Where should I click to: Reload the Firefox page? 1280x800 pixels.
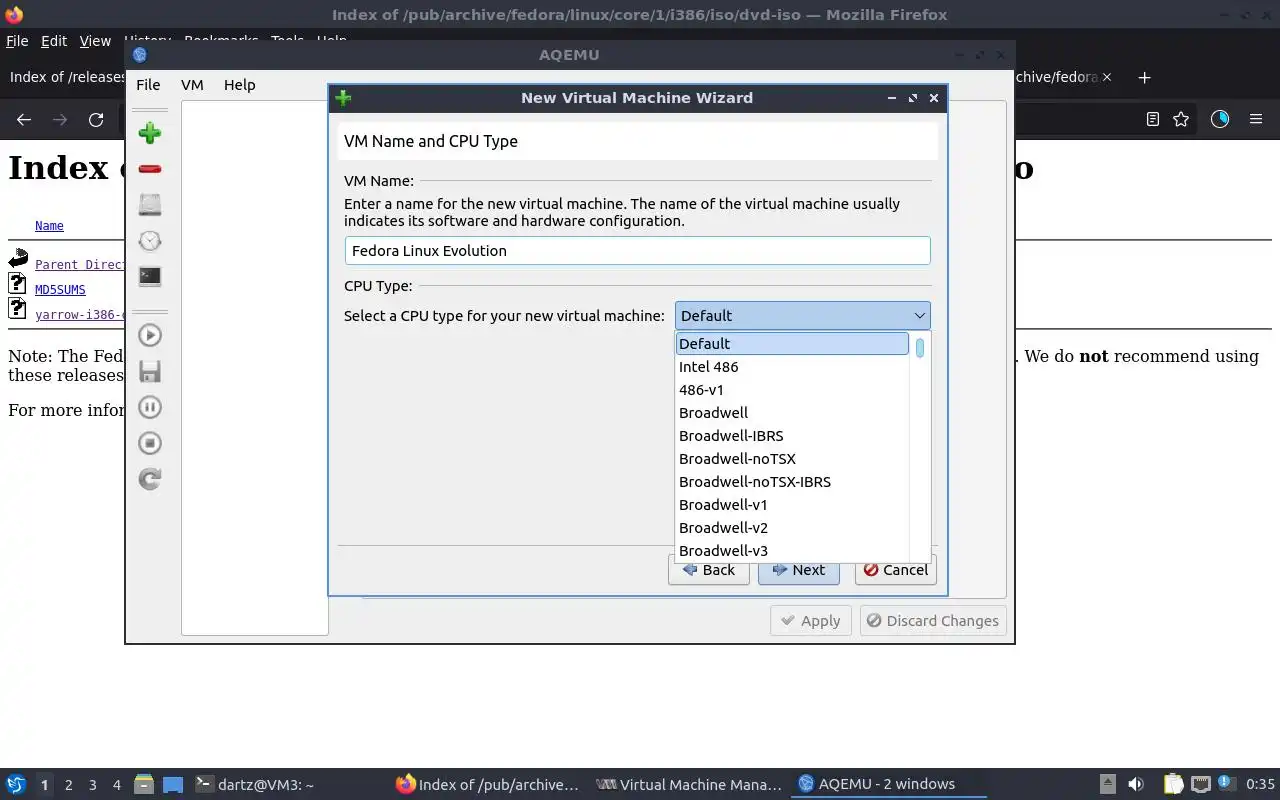pos(96,119)
